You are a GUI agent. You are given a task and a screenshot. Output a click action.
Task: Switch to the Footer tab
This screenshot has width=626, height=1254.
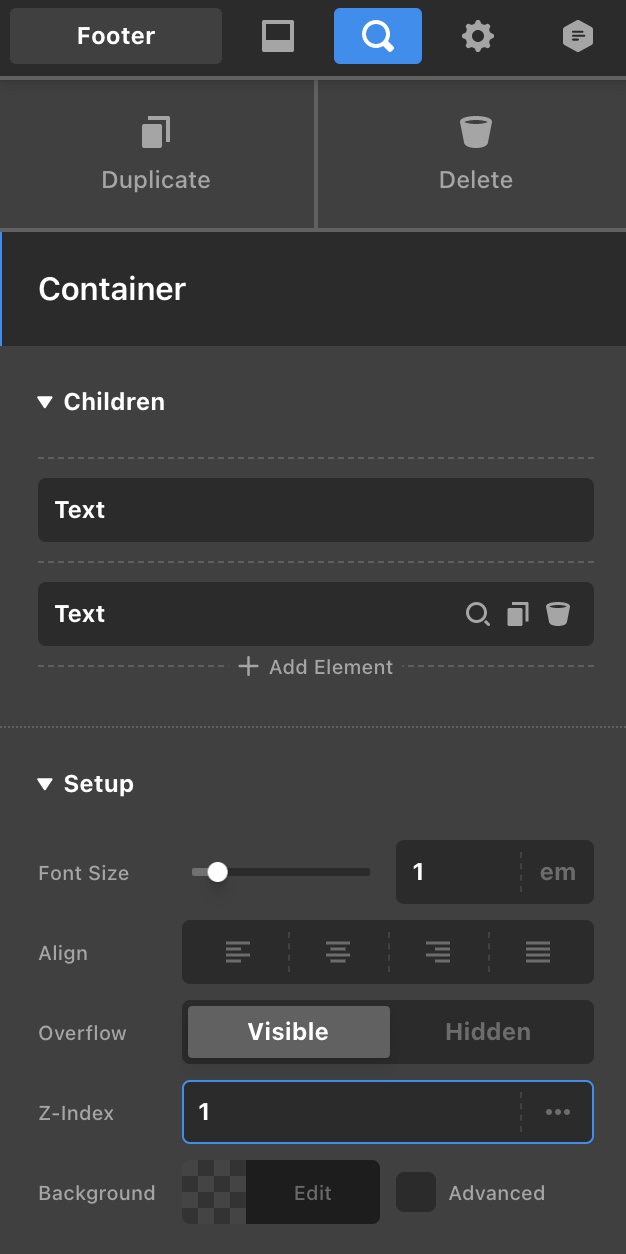(x=116, y=37)
